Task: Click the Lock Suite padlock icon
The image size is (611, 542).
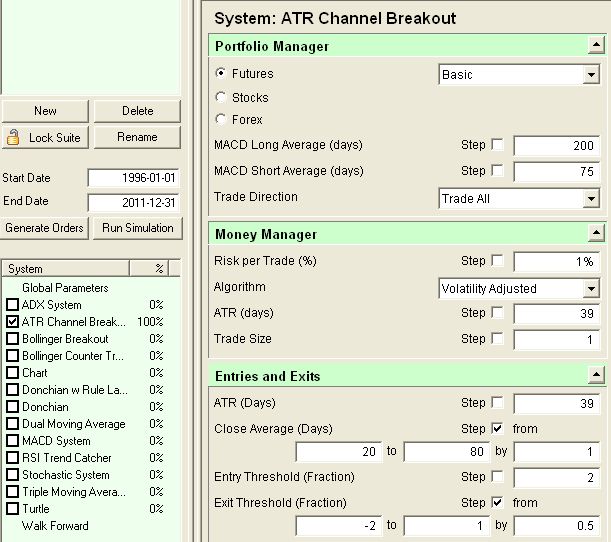Action: [13, 137]
